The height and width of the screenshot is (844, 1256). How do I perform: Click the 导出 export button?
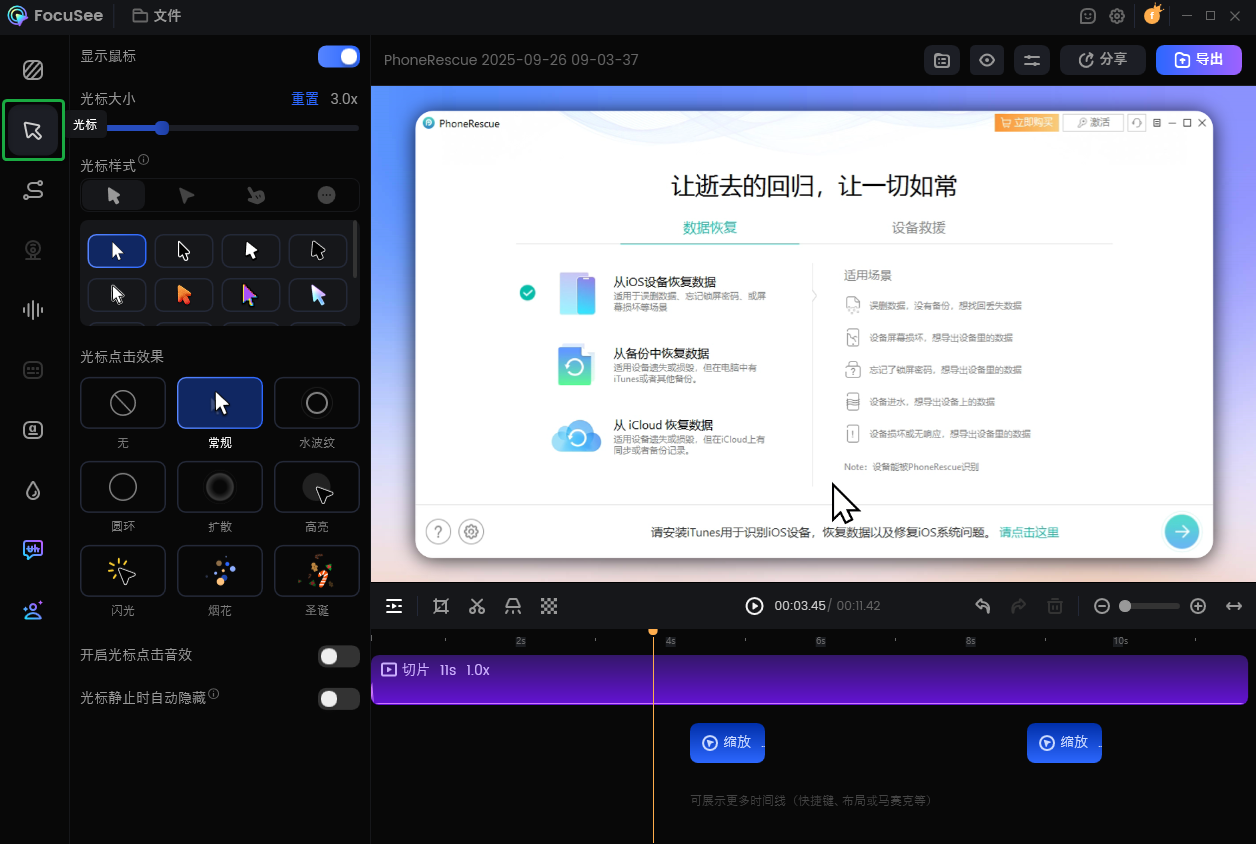tap(1199, 60)
